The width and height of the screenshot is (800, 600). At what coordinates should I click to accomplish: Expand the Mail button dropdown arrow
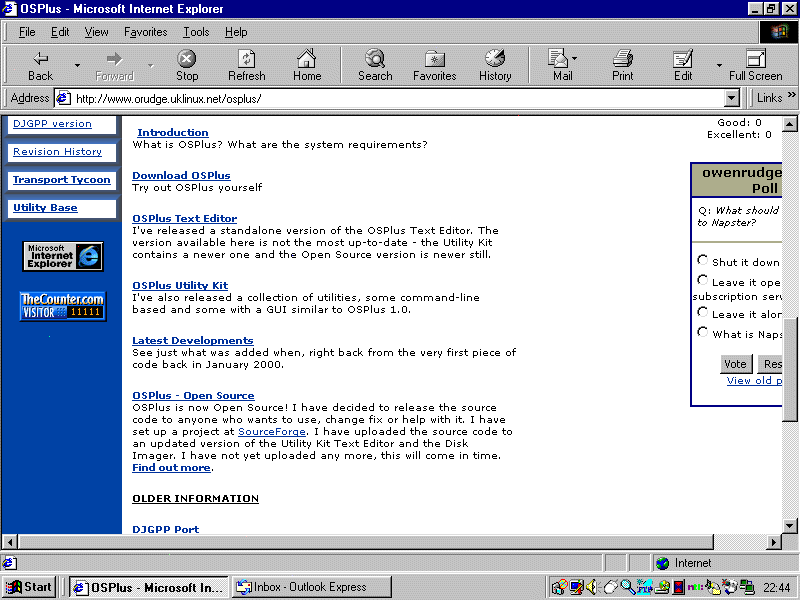(x=574, y=59)
